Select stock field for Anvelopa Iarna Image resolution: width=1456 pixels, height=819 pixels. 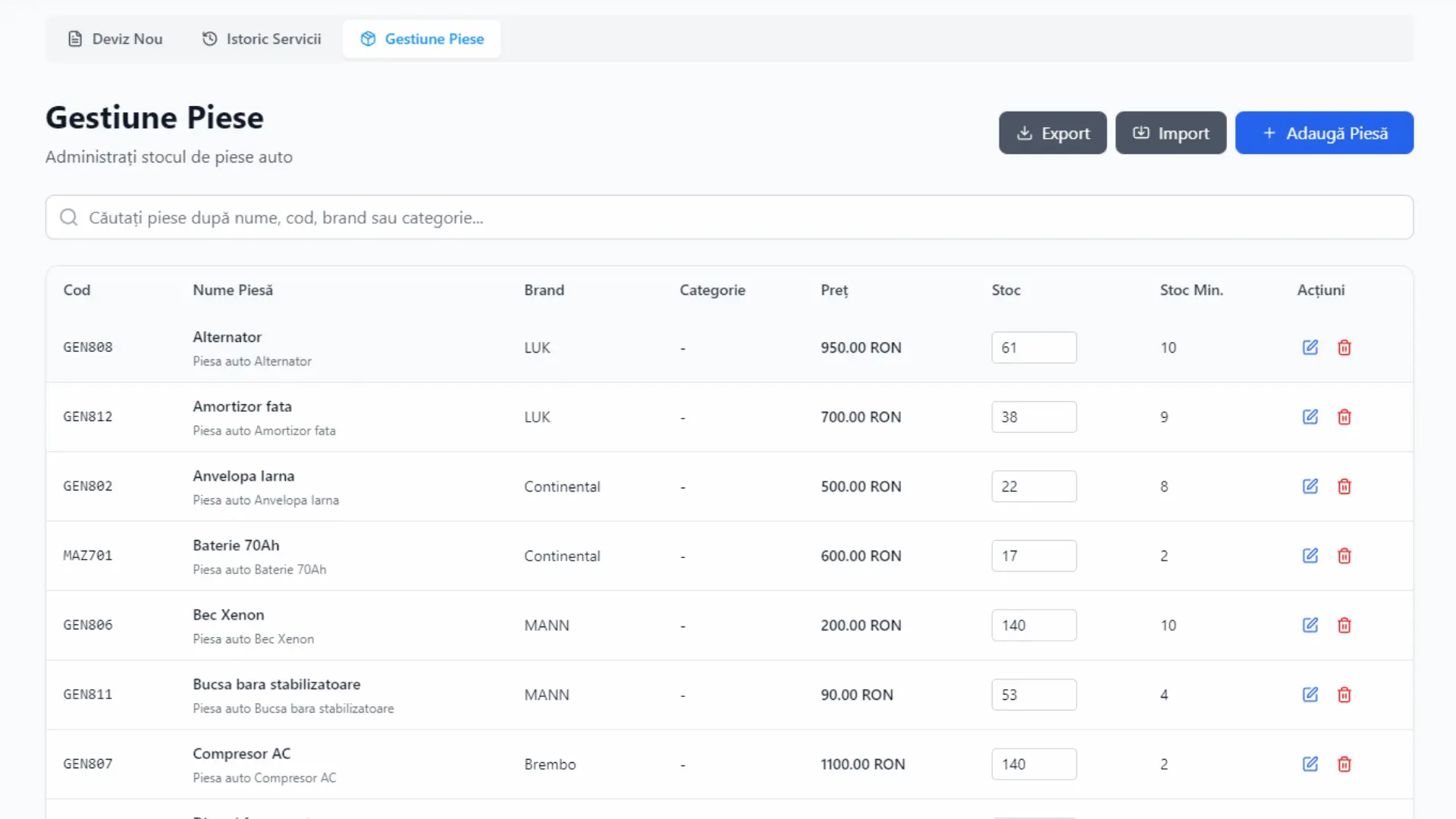pyautogui.click(x=1034, y=486)
